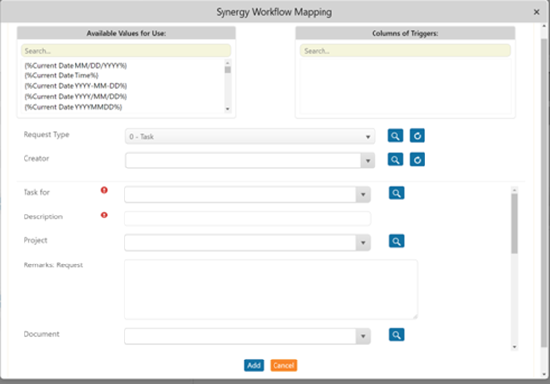Viewport: 550px width, 384px height.
Task: Expand the Creator dropdown arrow
Action: pyautogui.click(x=368, y=161)
